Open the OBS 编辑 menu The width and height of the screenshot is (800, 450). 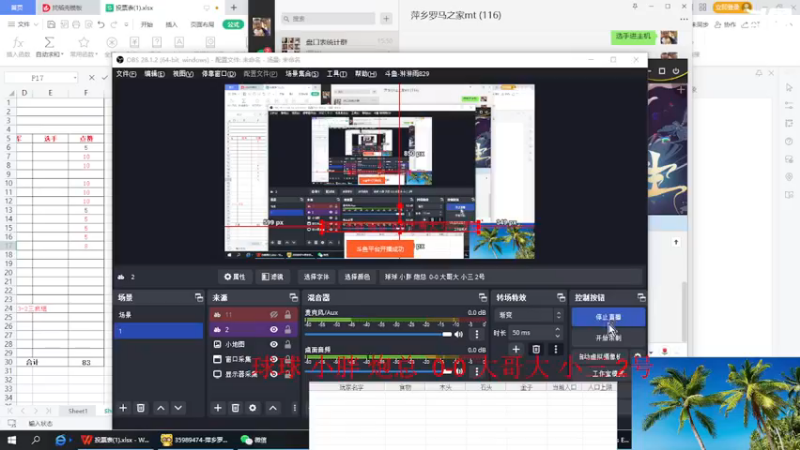point(154,74)
